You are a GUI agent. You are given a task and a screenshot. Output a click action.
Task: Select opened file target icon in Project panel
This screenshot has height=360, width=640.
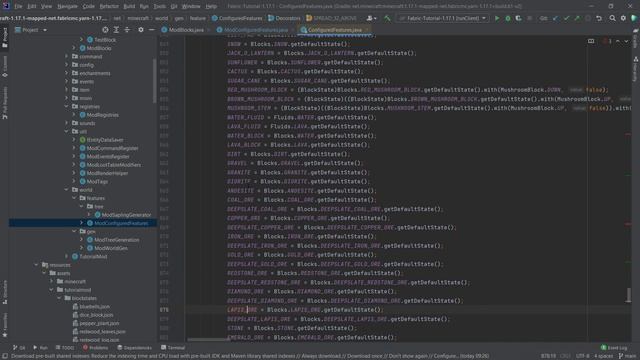click(x=105, y=30)
